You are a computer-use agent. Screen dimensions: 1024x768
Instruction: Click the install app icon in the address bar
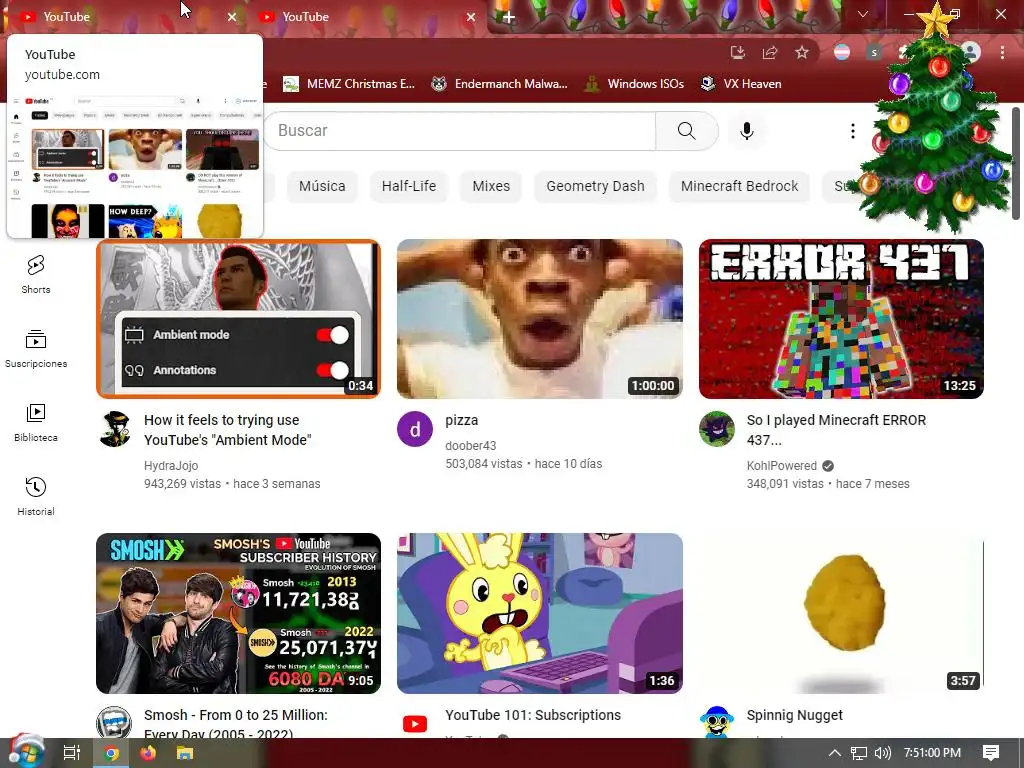[x=737, y=52]
